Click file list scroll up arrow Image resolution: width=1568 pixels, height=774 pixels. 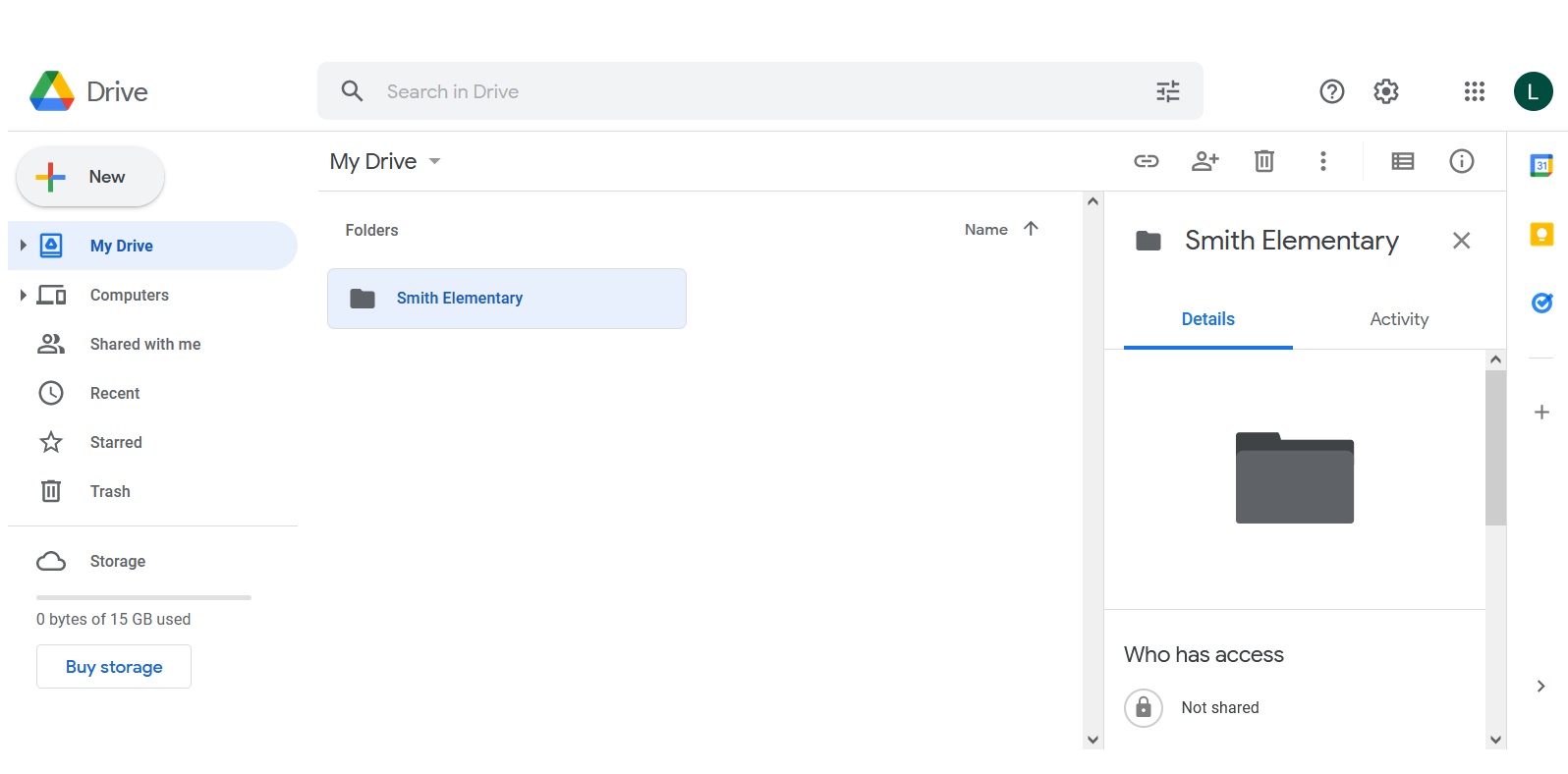click(1093, 201)
